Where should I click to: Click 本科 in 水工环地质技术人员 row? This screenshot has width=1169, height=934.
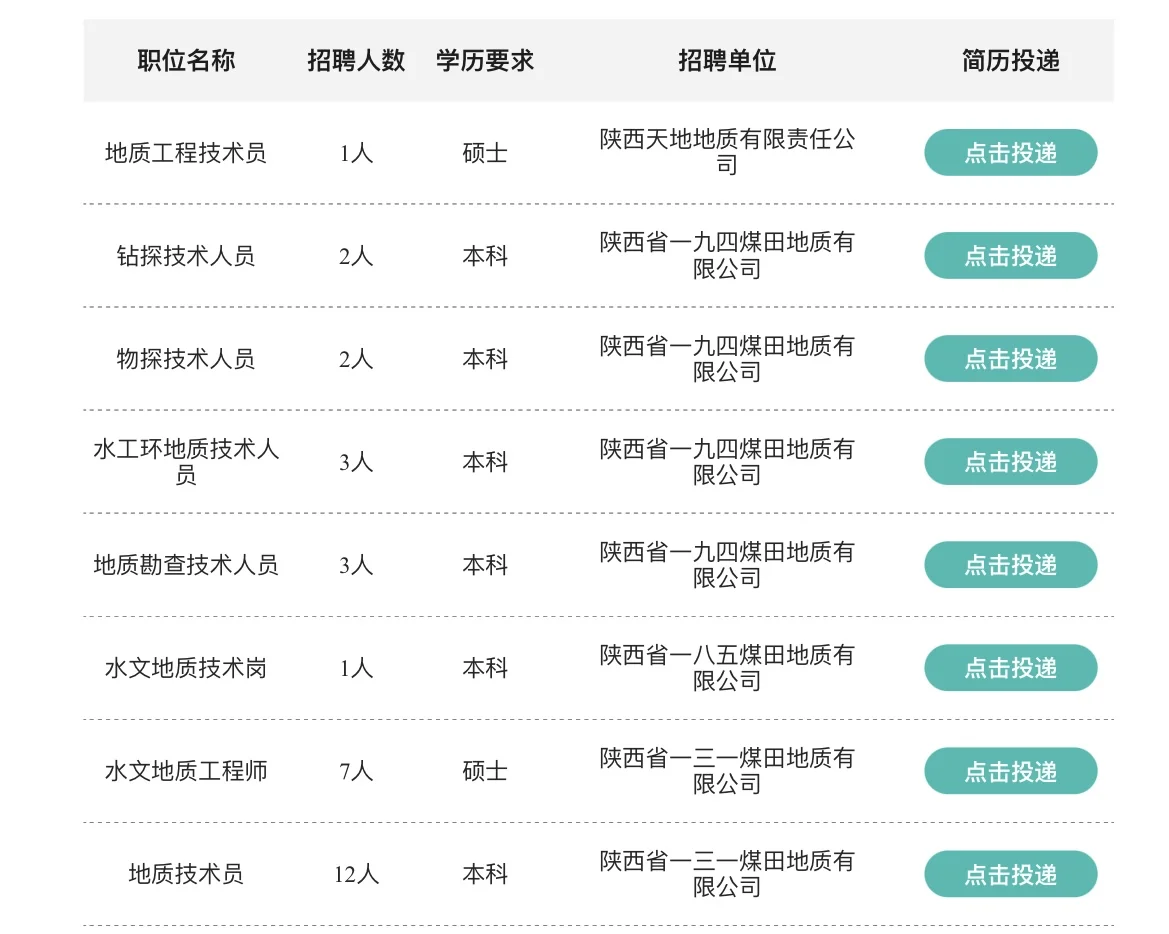pos(485,462)
